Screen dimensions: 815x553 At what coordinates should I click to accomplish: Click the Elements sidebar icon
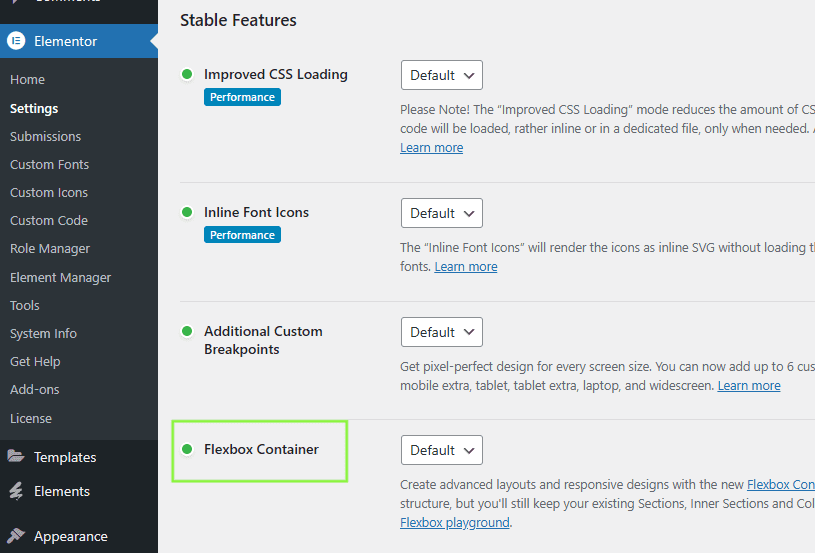point(16,491)
